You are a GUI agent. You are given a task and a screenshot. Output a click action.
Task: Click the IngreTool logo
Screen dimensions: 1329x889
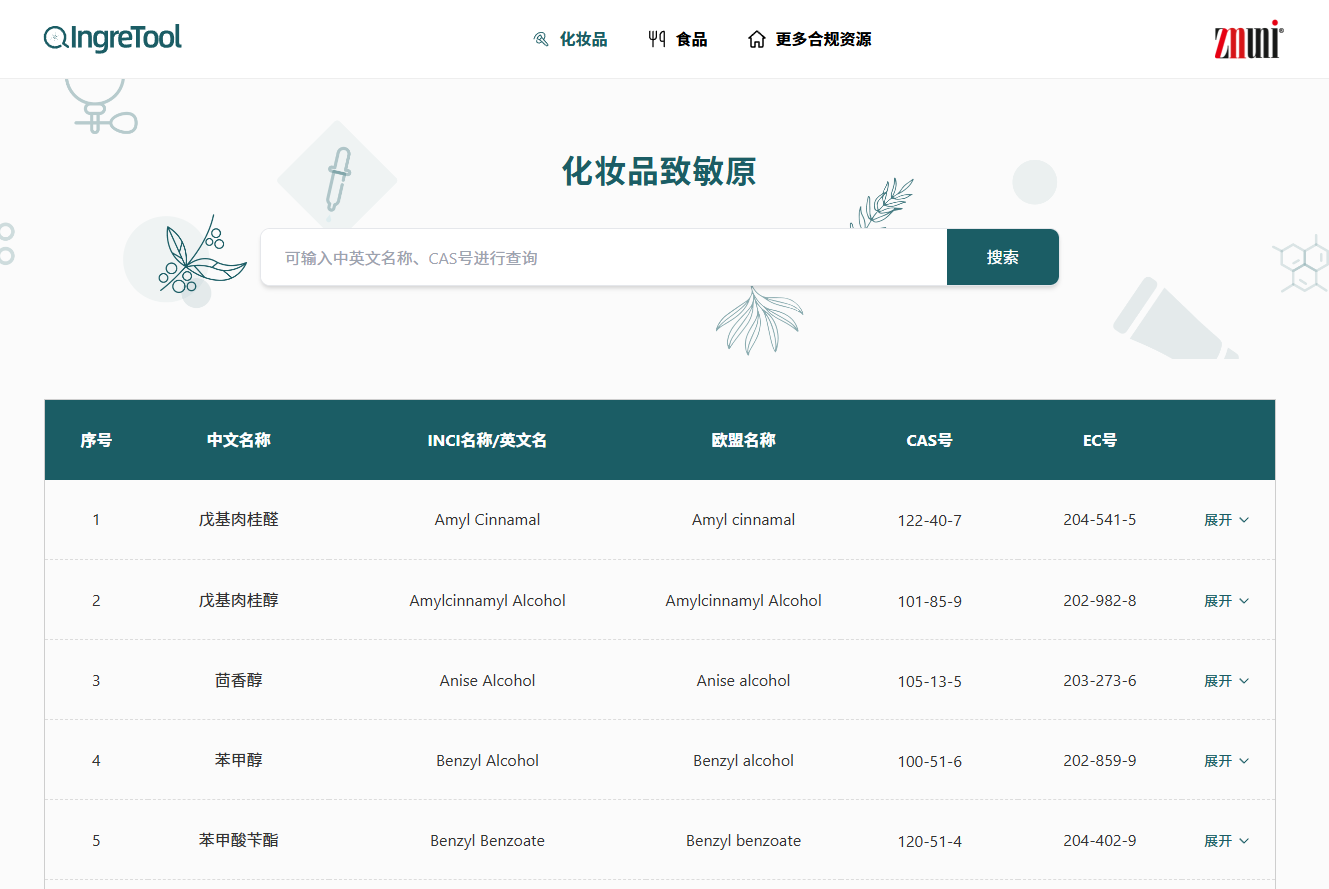coord(113,39)
